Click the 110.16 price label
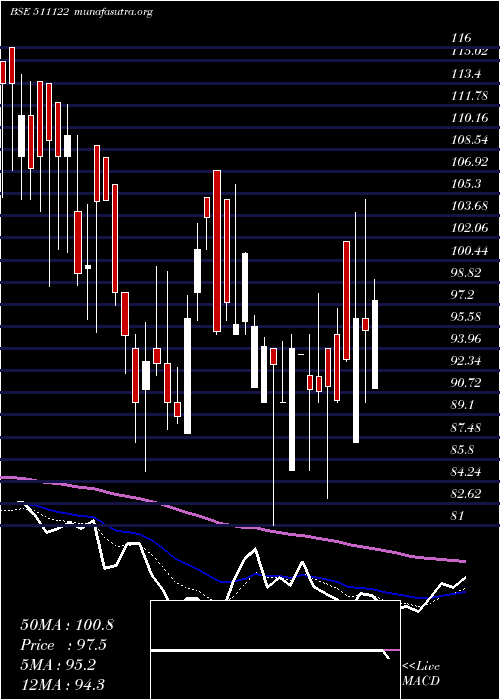The image size is (500, 700). point(470,118)
